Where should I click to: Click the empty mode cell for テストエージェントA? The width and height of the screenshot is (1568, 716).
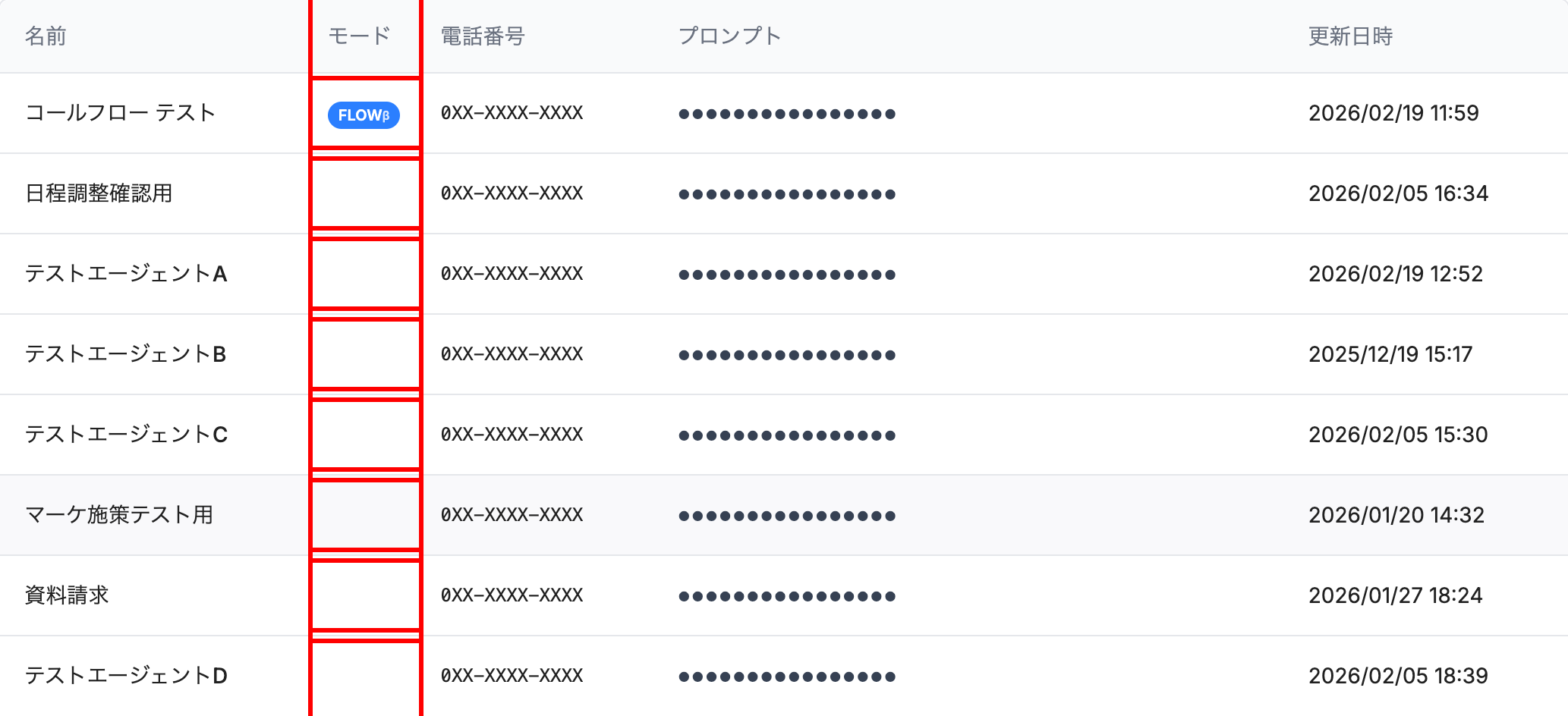(x=365, y=274)
